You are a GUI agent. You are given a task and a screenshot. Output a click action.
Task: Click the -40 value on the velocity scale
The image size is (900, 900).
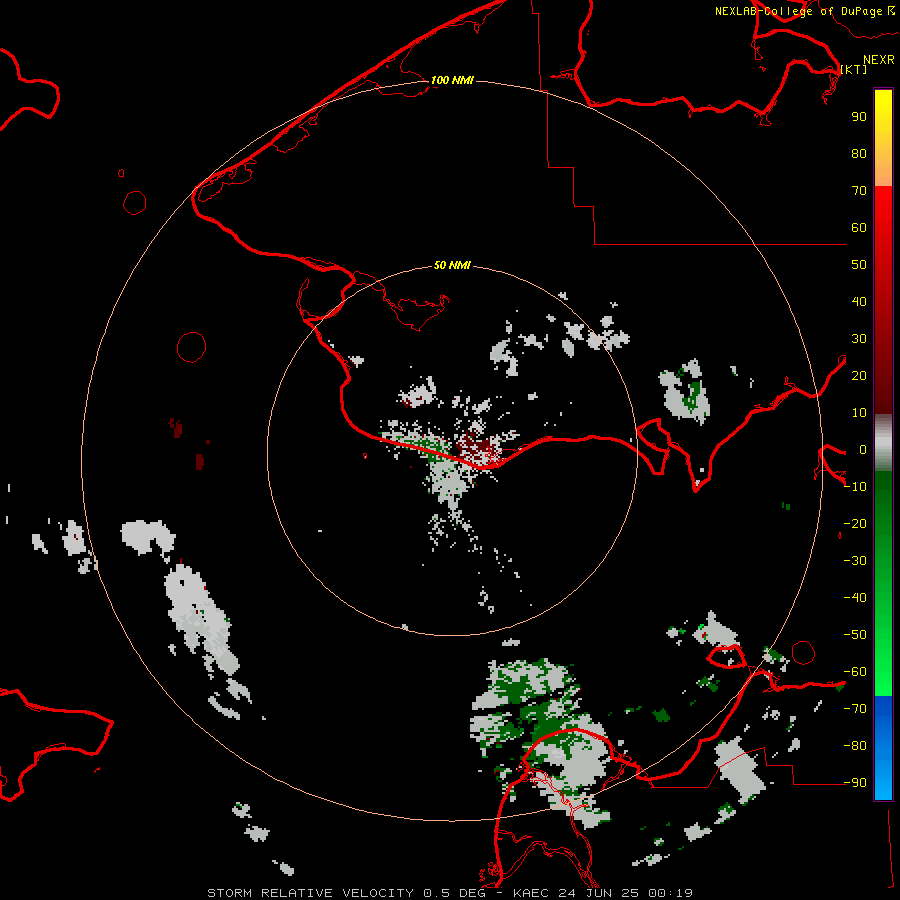855,598
